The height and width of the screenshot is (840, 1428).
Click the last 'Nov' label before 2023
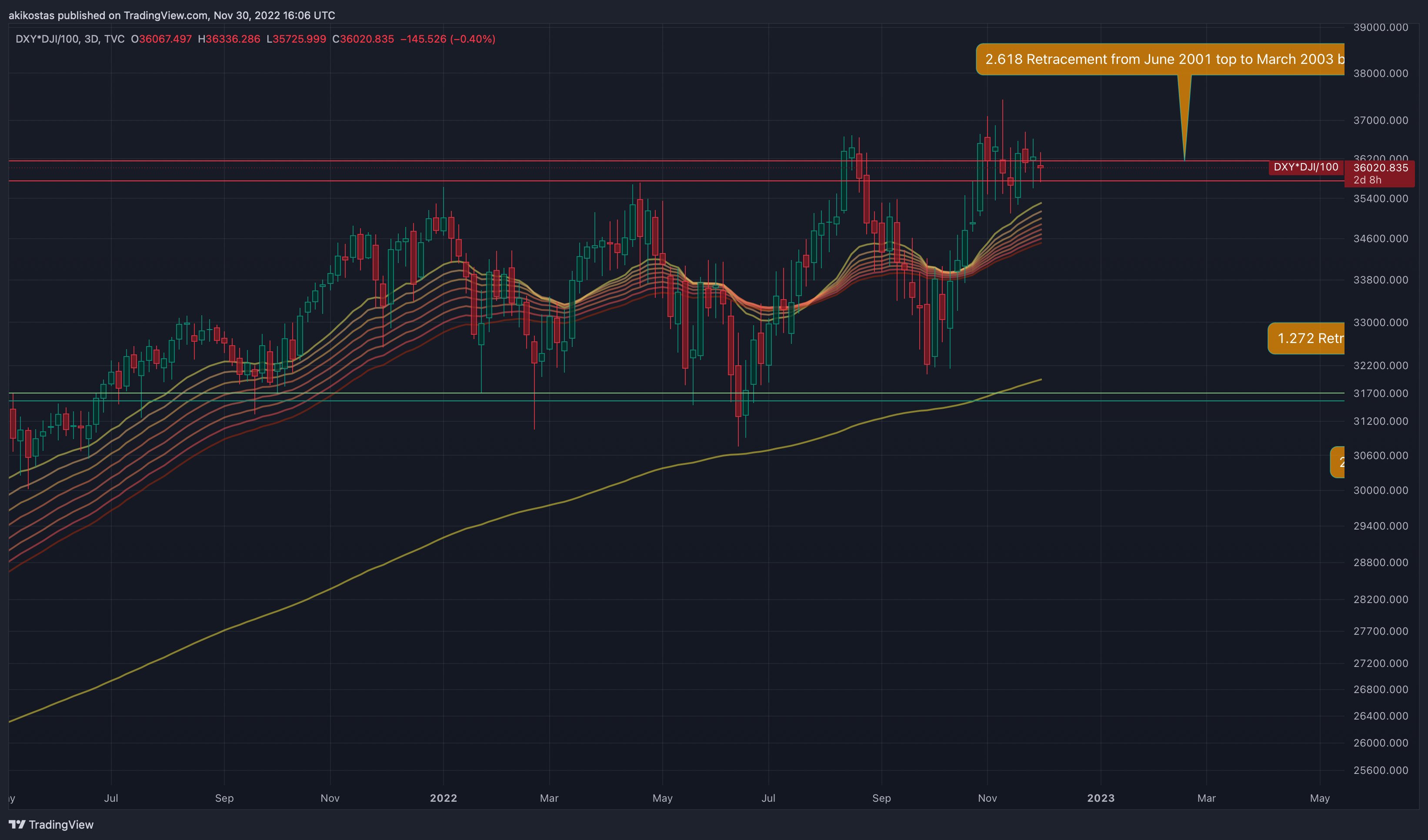coord(987,798)
